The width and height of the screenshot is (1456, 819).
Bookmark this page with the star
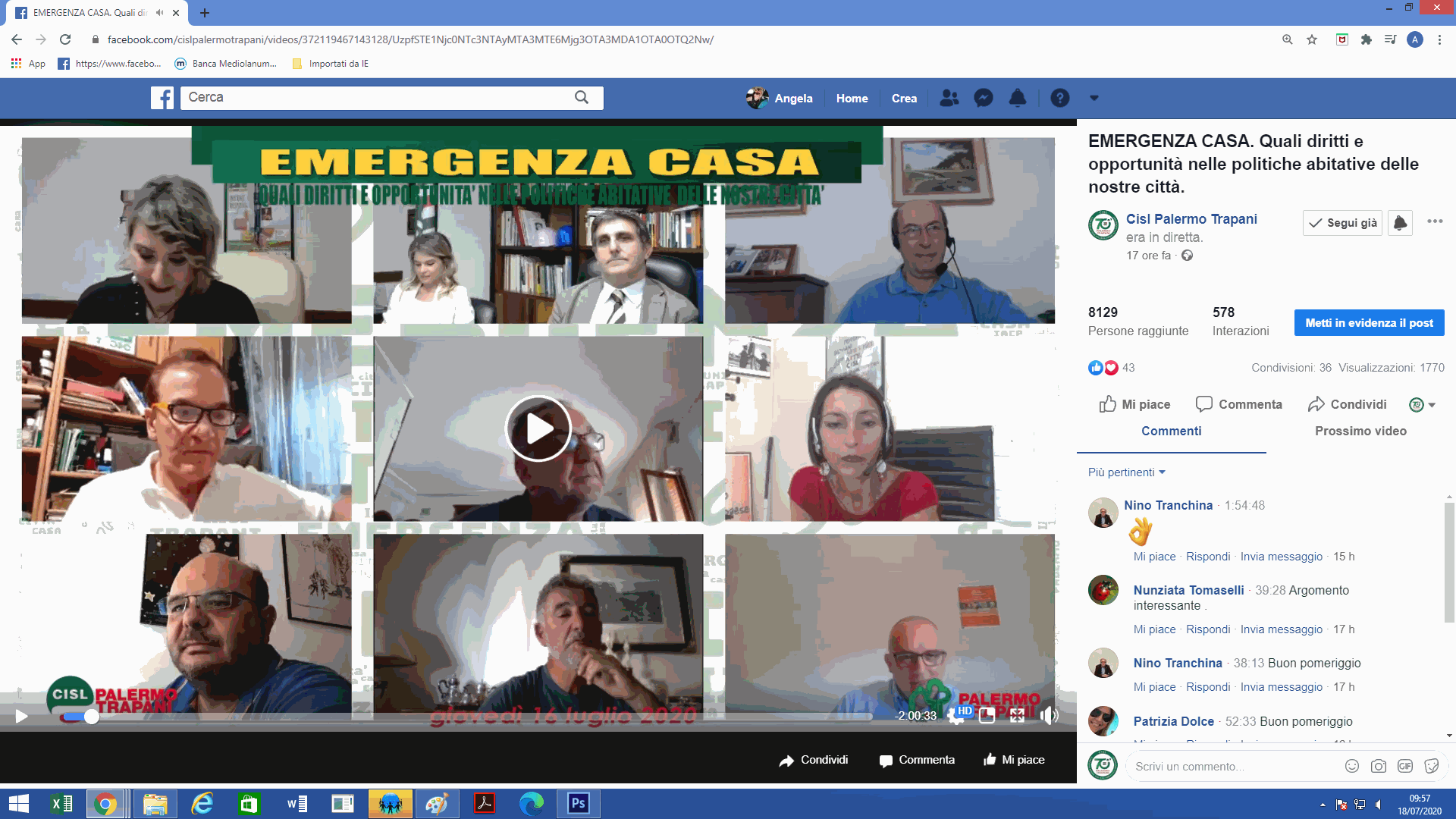pyautogui.click(x=1312, y=39)
